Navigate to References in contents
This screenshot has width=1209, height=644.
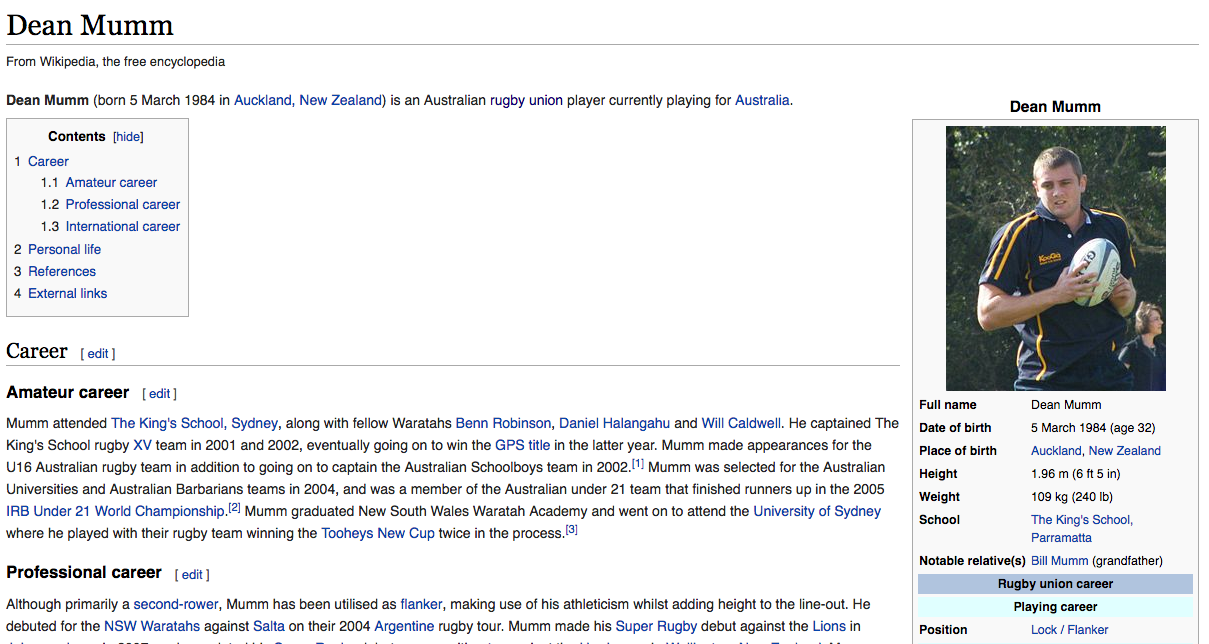coord(62,271)
